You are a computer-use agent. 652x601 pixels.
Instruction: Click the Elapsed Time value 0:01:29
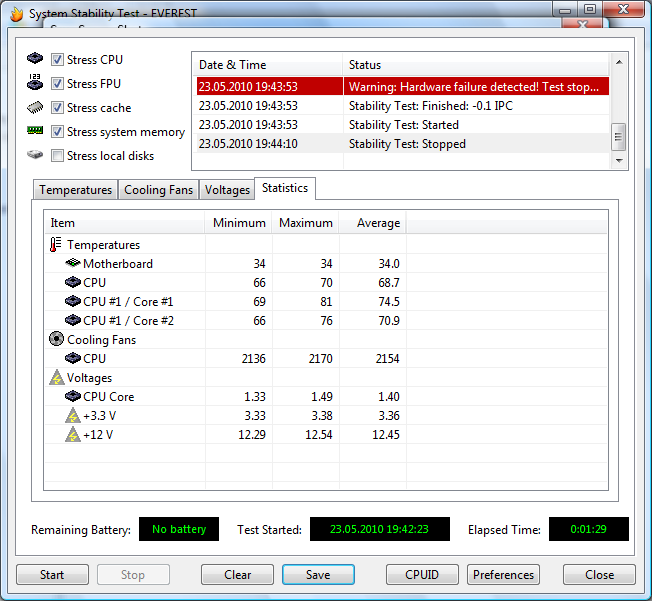click(x=588, y=529)
